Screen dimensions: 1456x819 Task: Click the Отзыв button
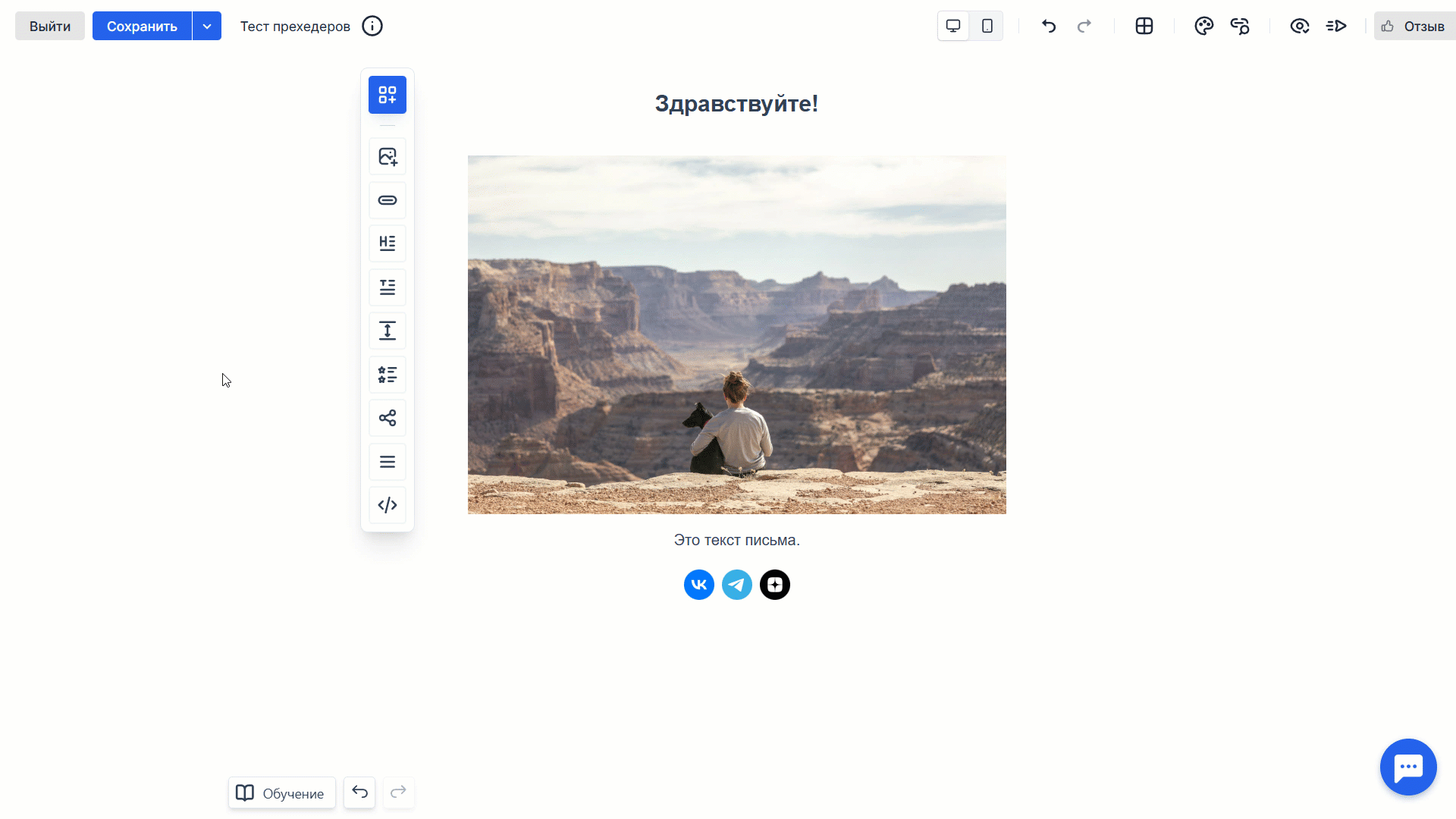pos(1415,25)
